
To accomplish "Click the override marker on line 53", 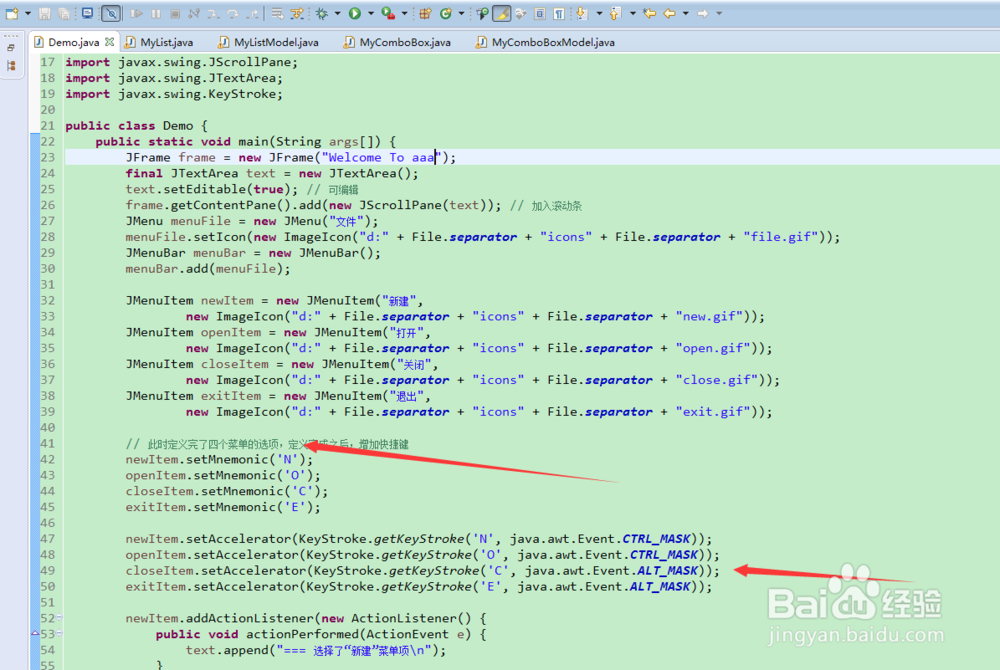I will [x=35, y=633].
